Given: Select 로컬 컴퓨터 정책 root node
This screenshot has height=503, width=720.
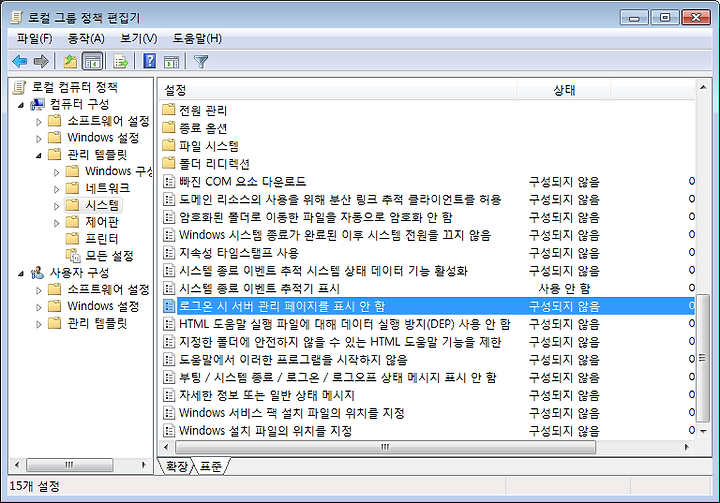Looking at the screenshot, I should (x=74, y=87).
